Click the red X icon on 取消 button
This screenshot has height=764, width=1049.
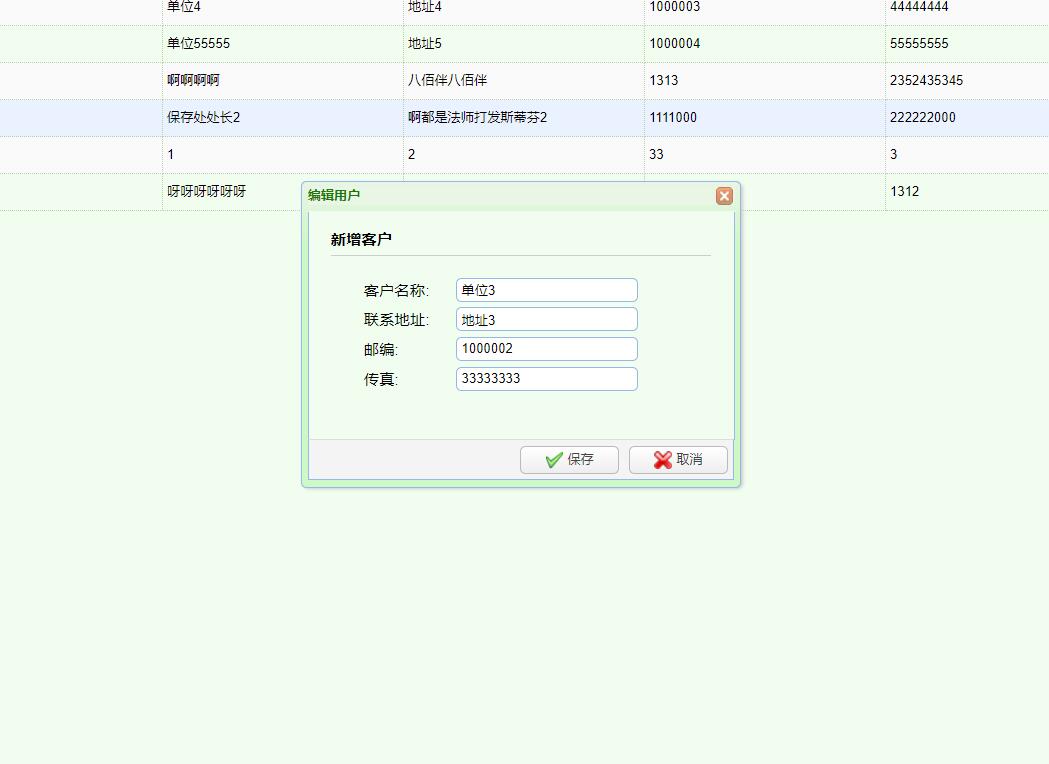pyautogui.click(x=661, y=460)
